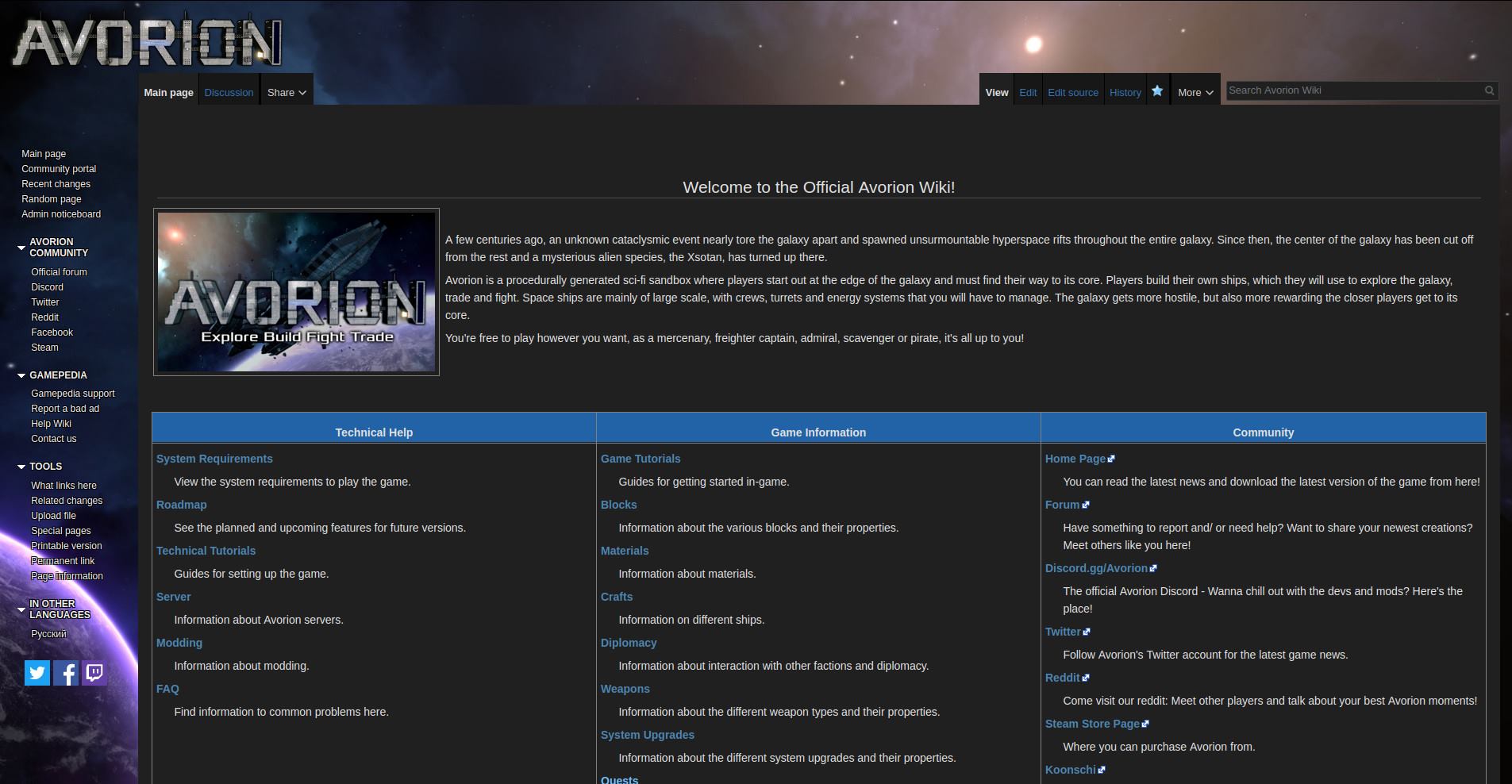Image resolution: width=1512 pixels, height=784 pixels.
Task: Switch to the Discussion tab
Action: click(229, 92)
